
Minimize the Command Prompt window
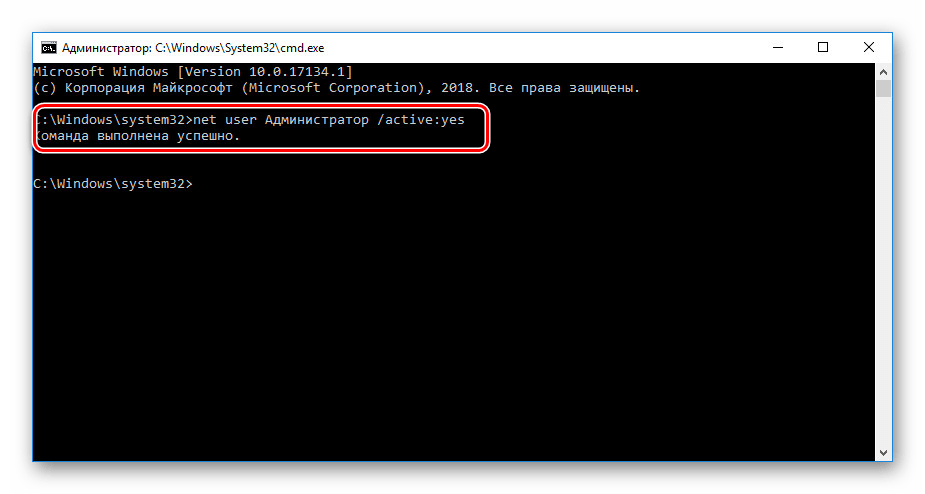[x=777, y=47]
